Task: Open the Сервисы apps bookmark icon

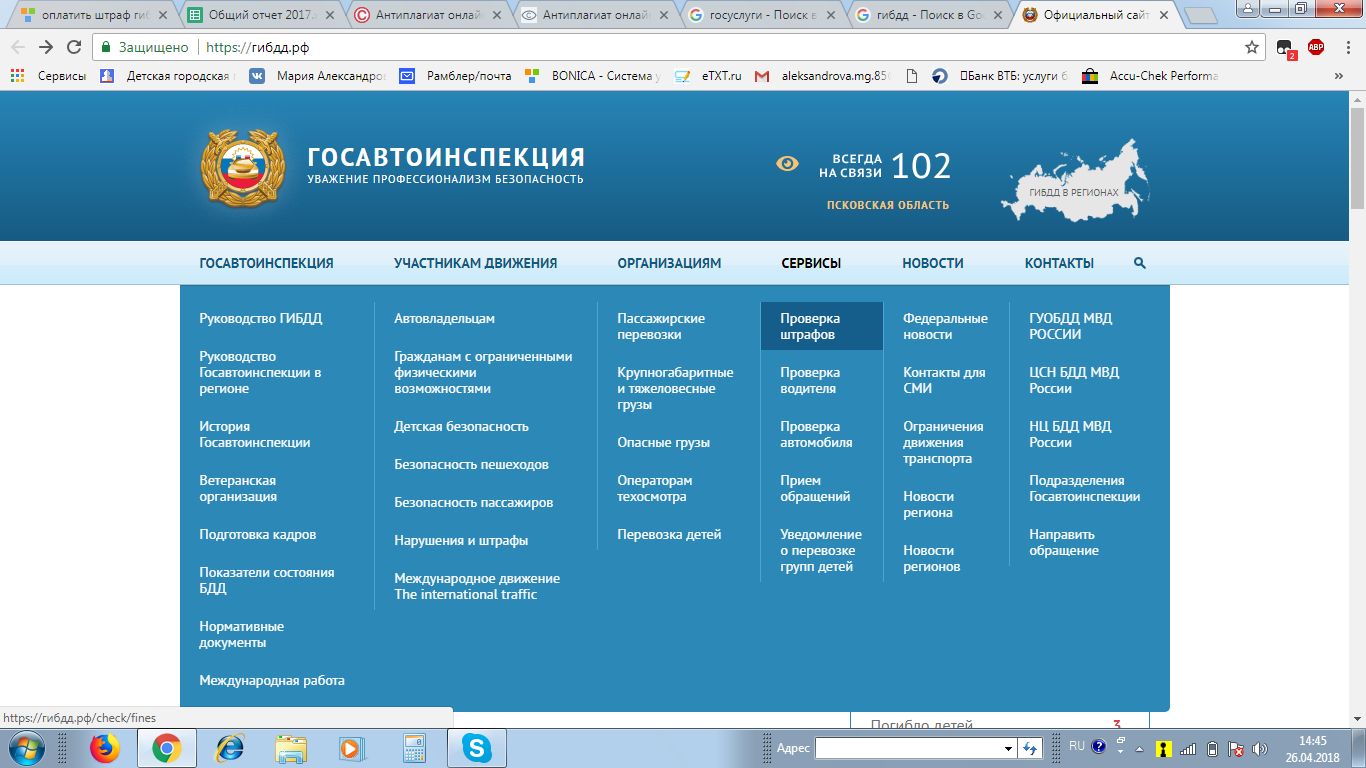Action: 18,76
